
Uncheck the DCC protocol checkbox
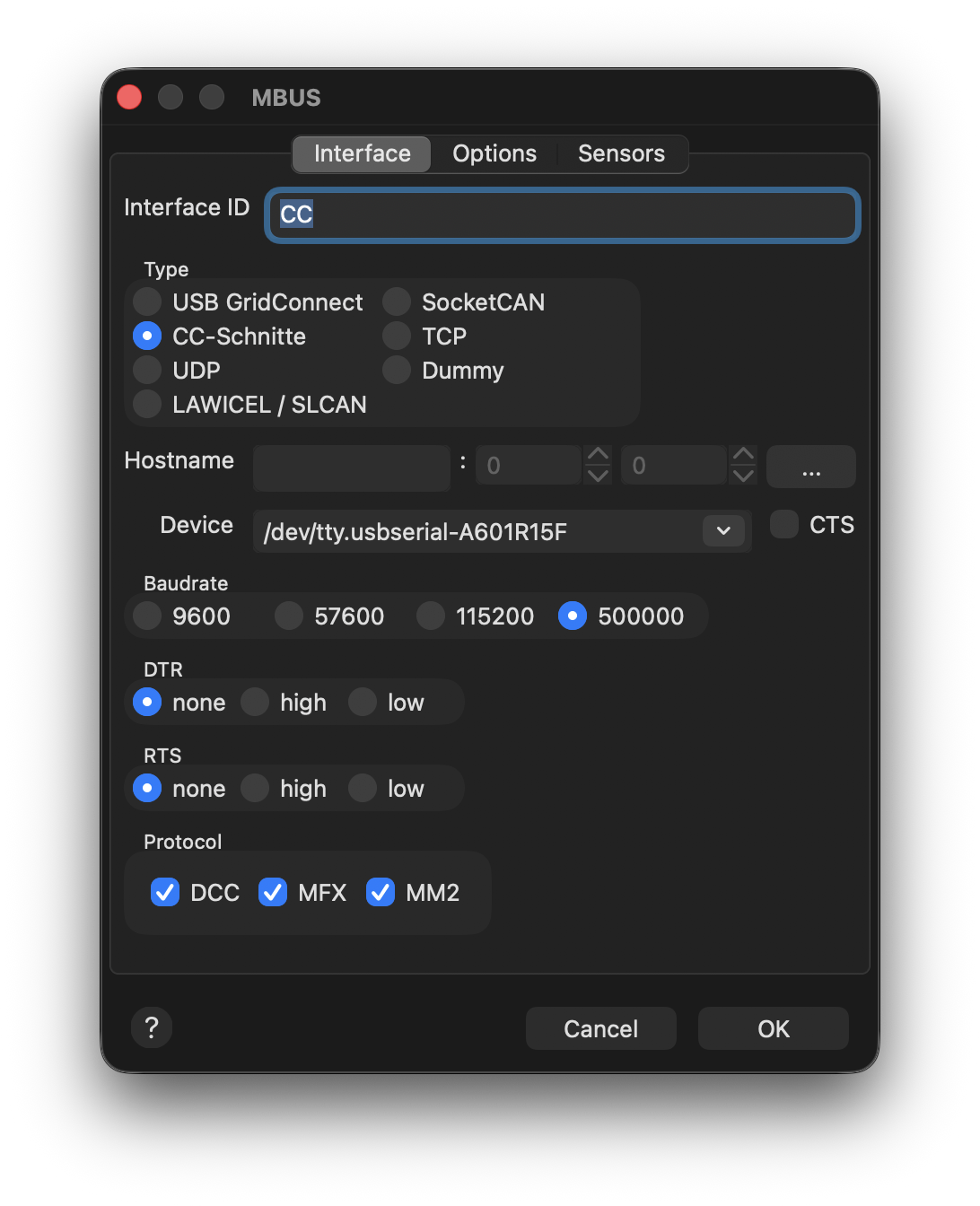tap(165, 893)
